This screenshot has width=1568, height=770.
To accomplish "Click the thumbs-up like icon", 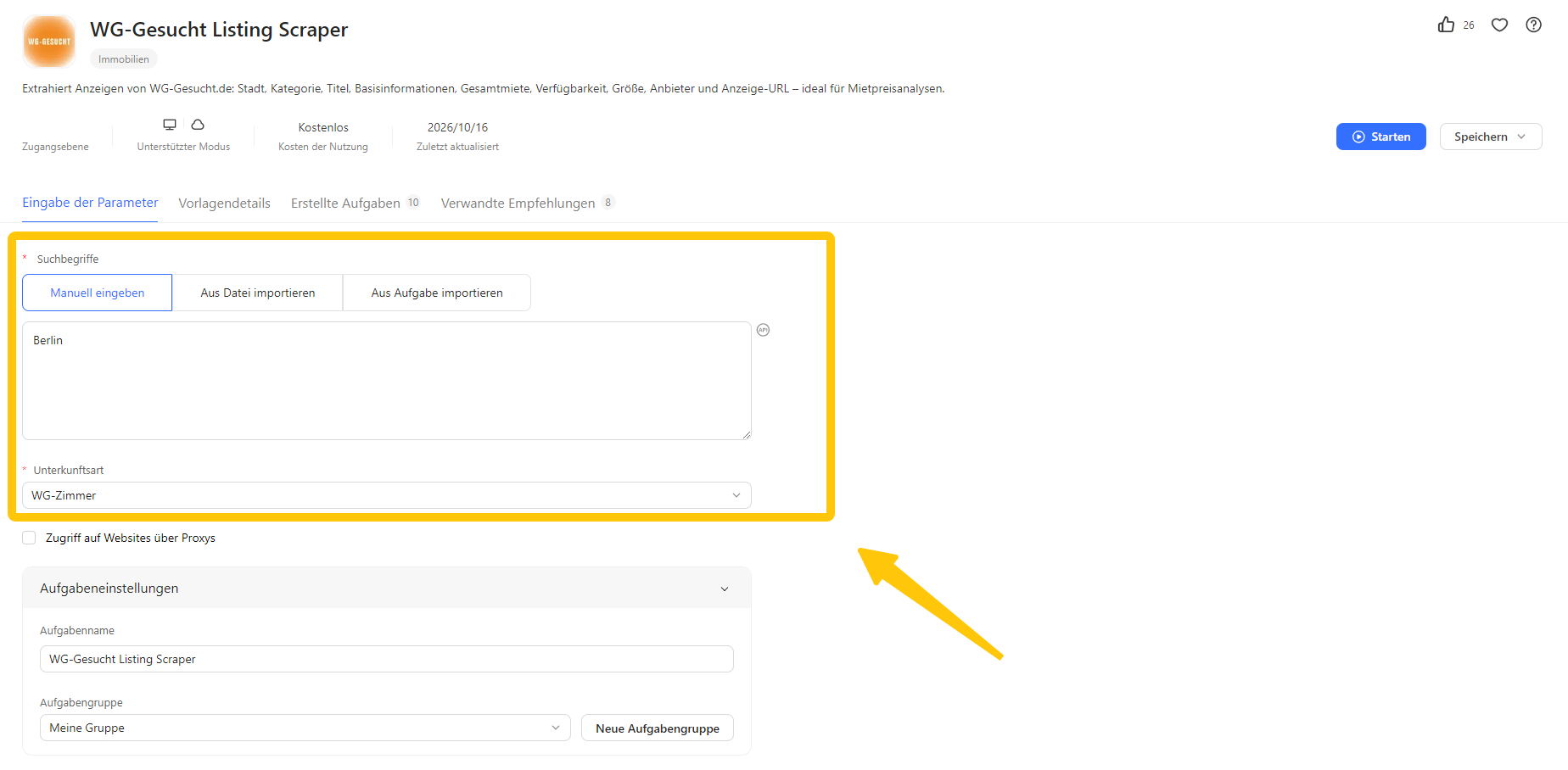I will [x=1446, y=25].
